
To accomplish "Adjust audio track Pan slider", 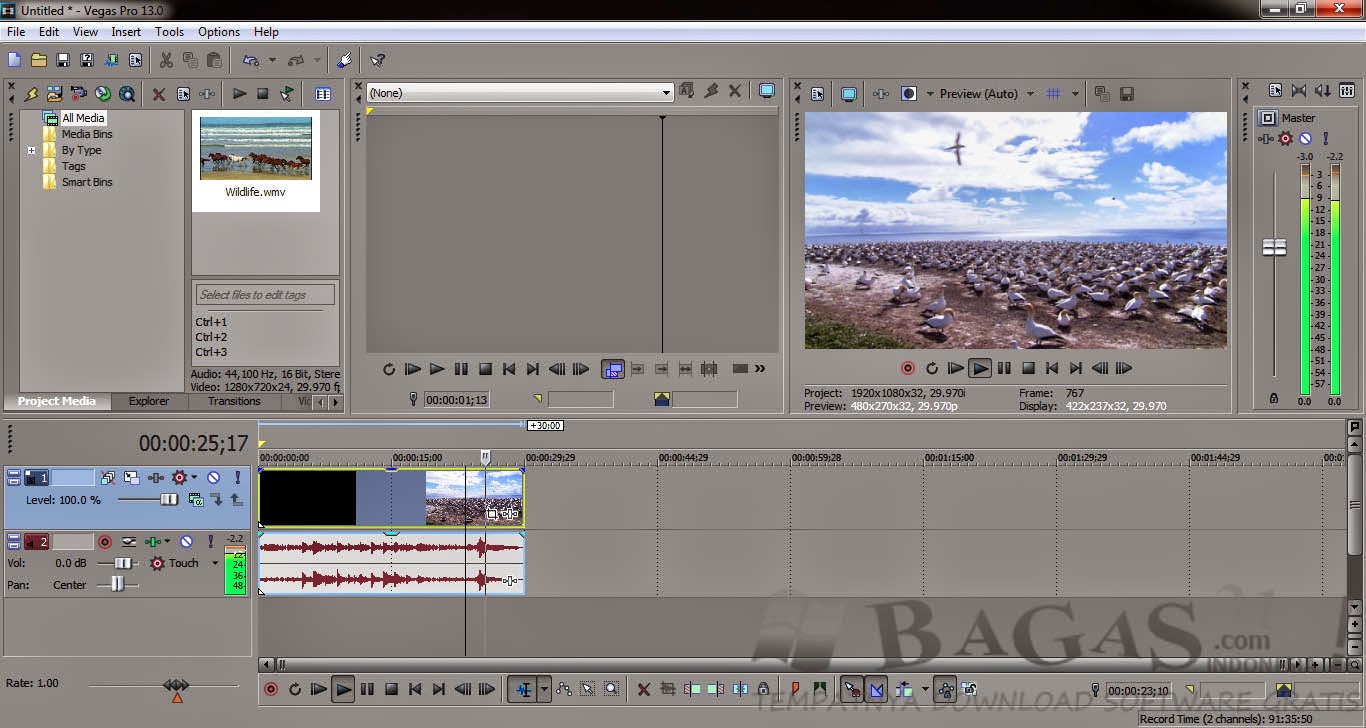I will pyautogui.click(x=118, y=585).
